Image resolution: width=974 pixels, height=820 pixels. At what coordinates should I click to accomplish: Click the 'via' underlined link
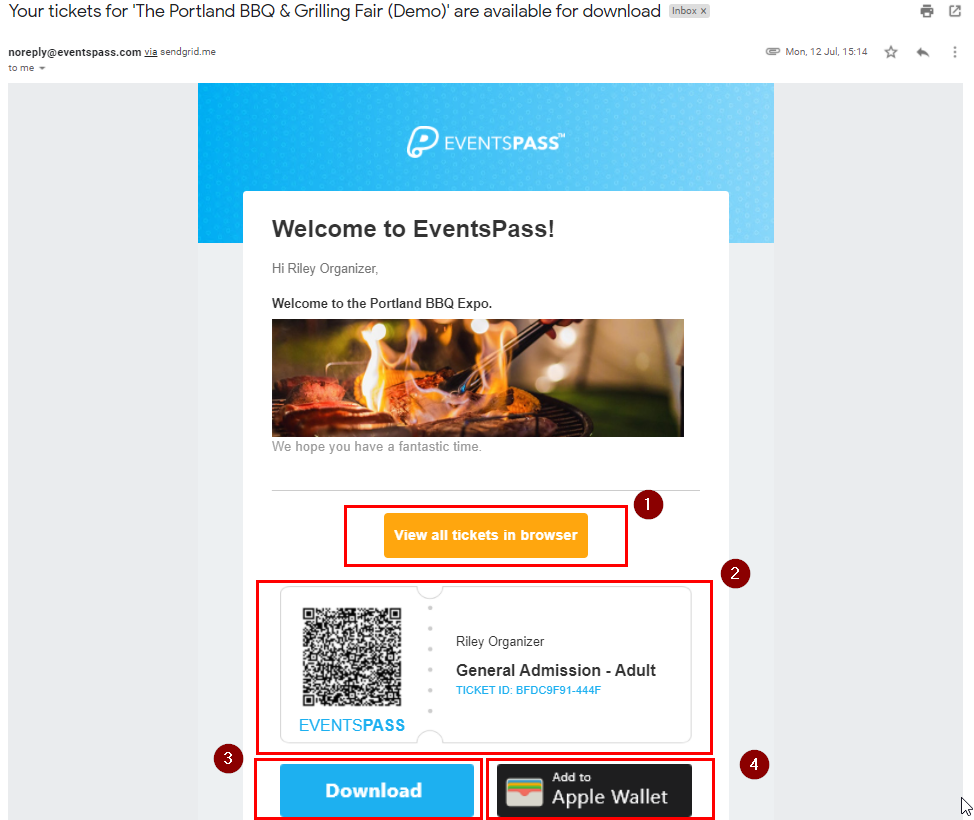coord(150,52)
